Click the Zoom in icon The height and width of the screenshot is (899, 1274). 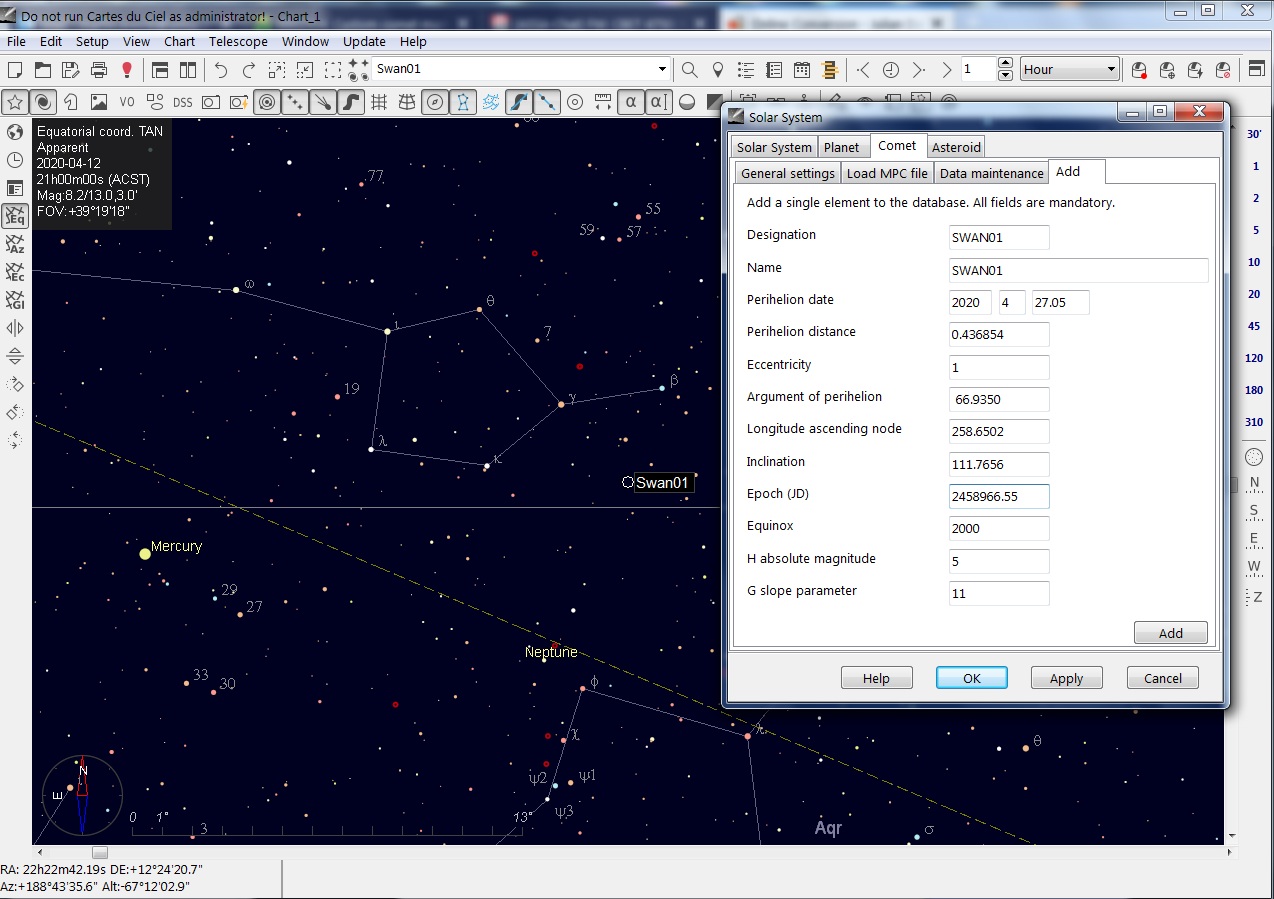[x=277, y=70]
